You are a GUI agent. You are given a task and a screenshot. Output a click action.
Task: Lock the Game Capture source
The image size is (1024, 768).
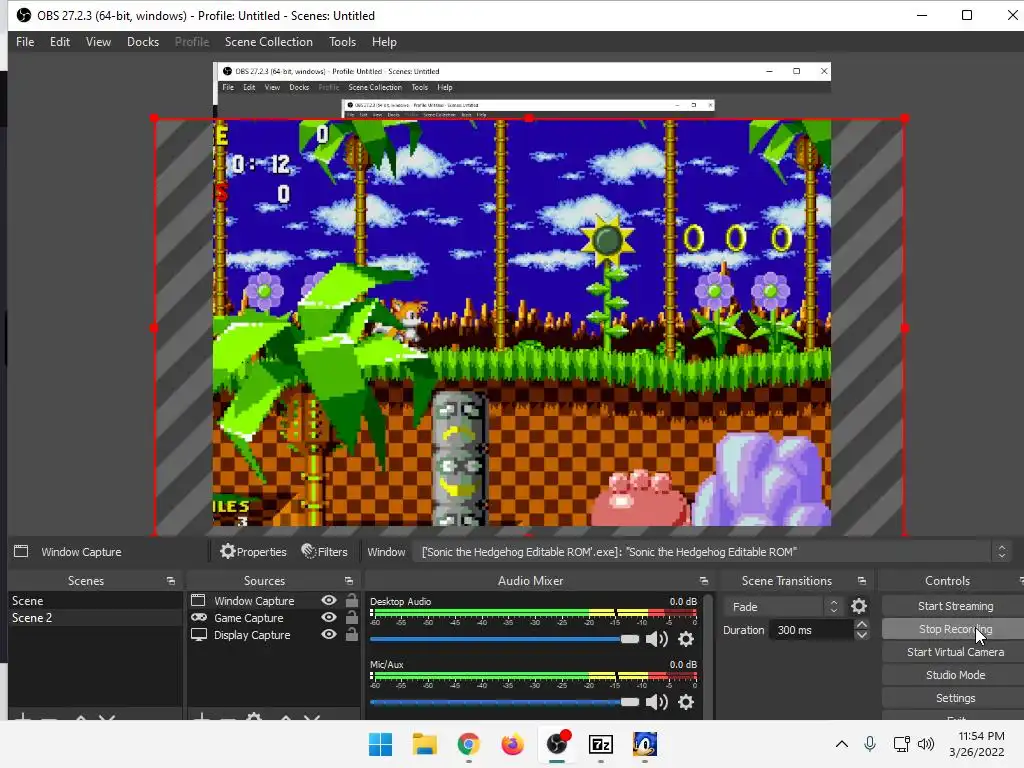pyautogui.click(x=351, y=616)
